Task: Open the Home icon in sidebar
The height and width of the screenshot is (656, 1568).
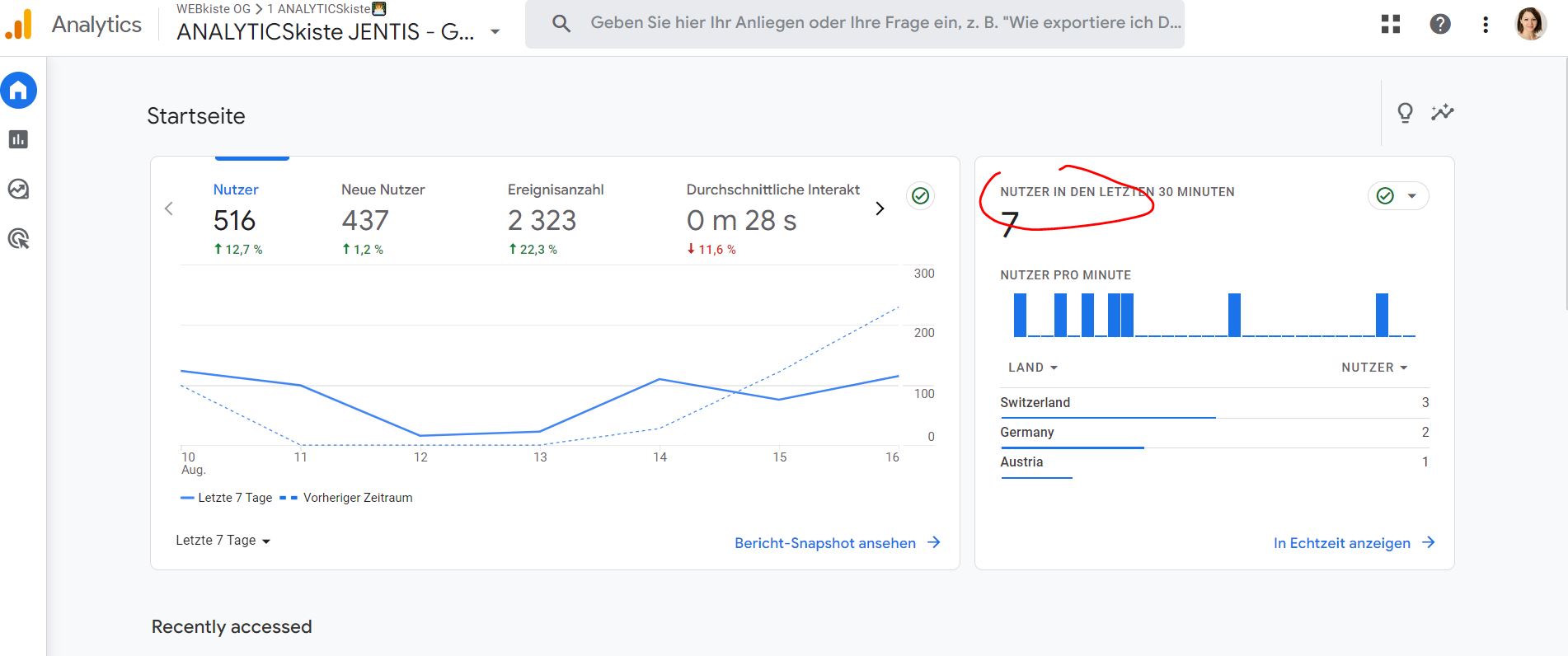Action: [18, 91]
